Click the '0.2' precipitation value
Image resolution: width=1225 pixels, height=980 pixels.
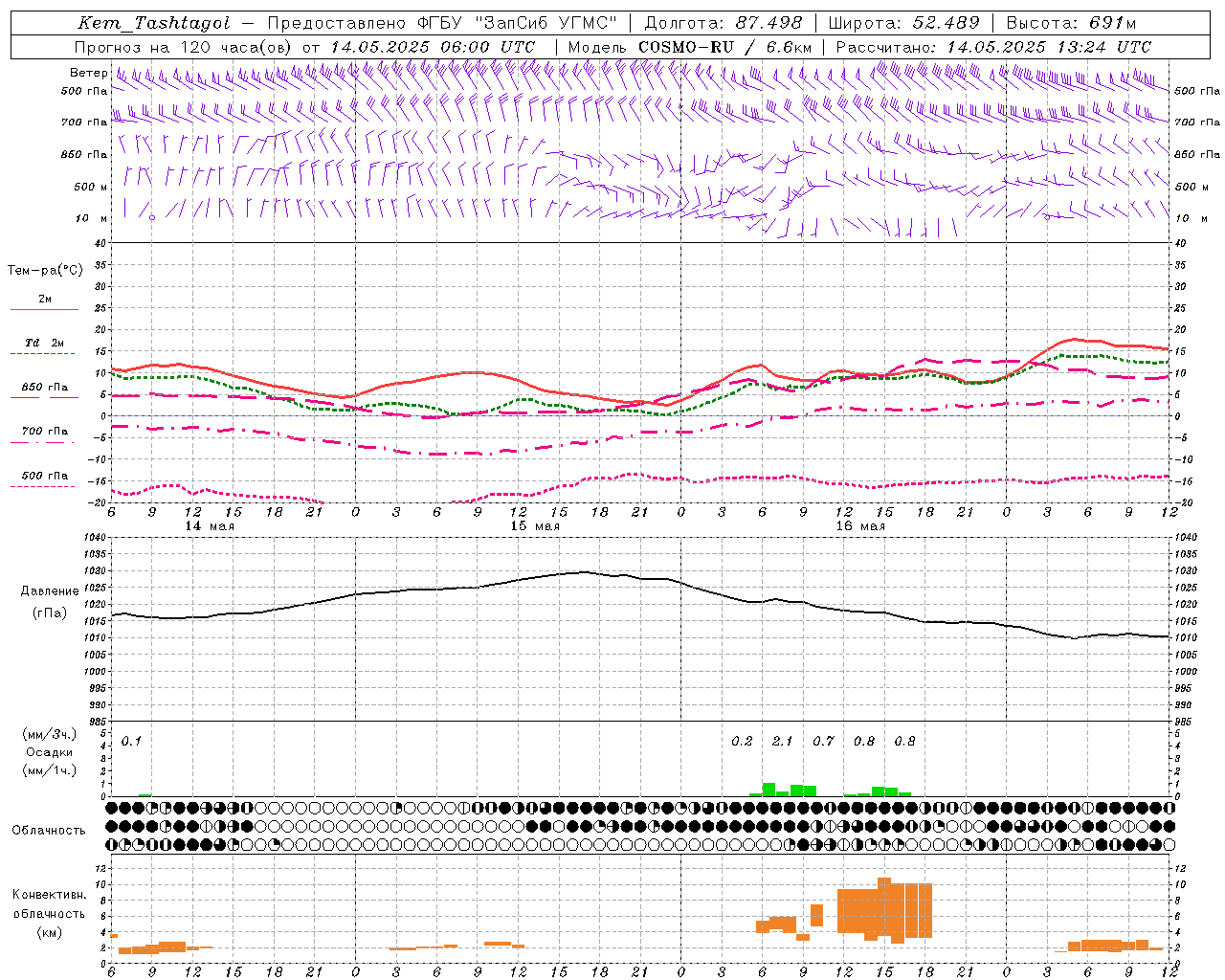pos(742,742)
